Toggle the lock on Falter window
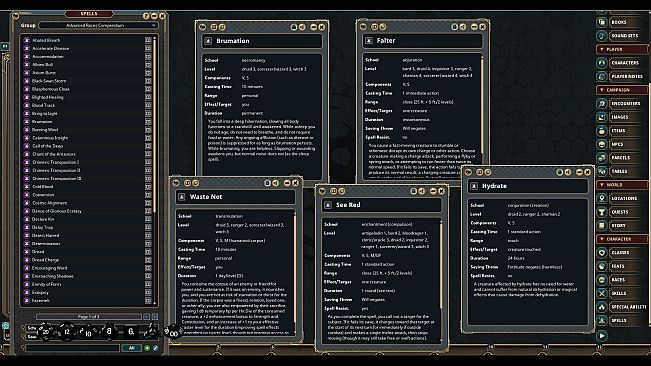 [x=454, y=27]
